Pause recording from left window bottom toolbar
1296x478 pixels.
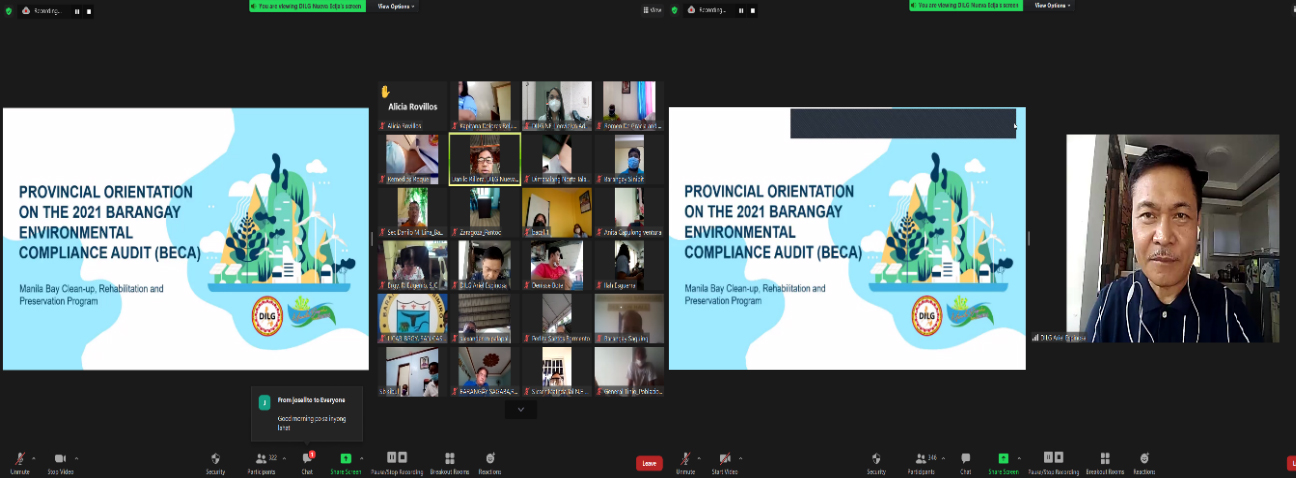coord(390,457)
